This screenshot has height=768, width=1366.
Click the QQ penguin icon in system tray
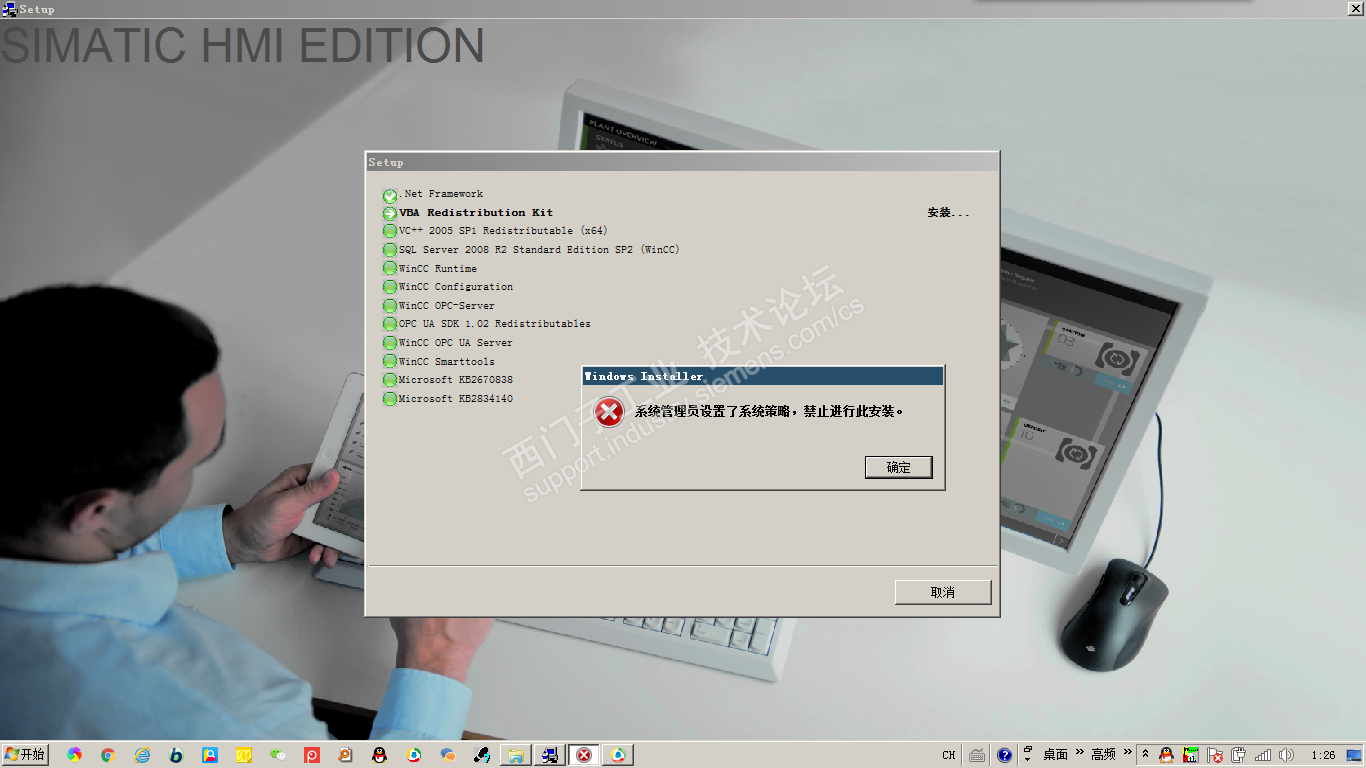point(1166,755)
